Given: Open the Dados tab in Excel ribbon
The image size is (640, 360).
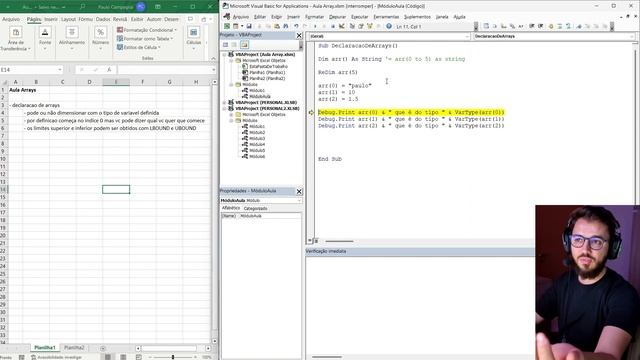Looking at the screenshot, I should [103, 19].
